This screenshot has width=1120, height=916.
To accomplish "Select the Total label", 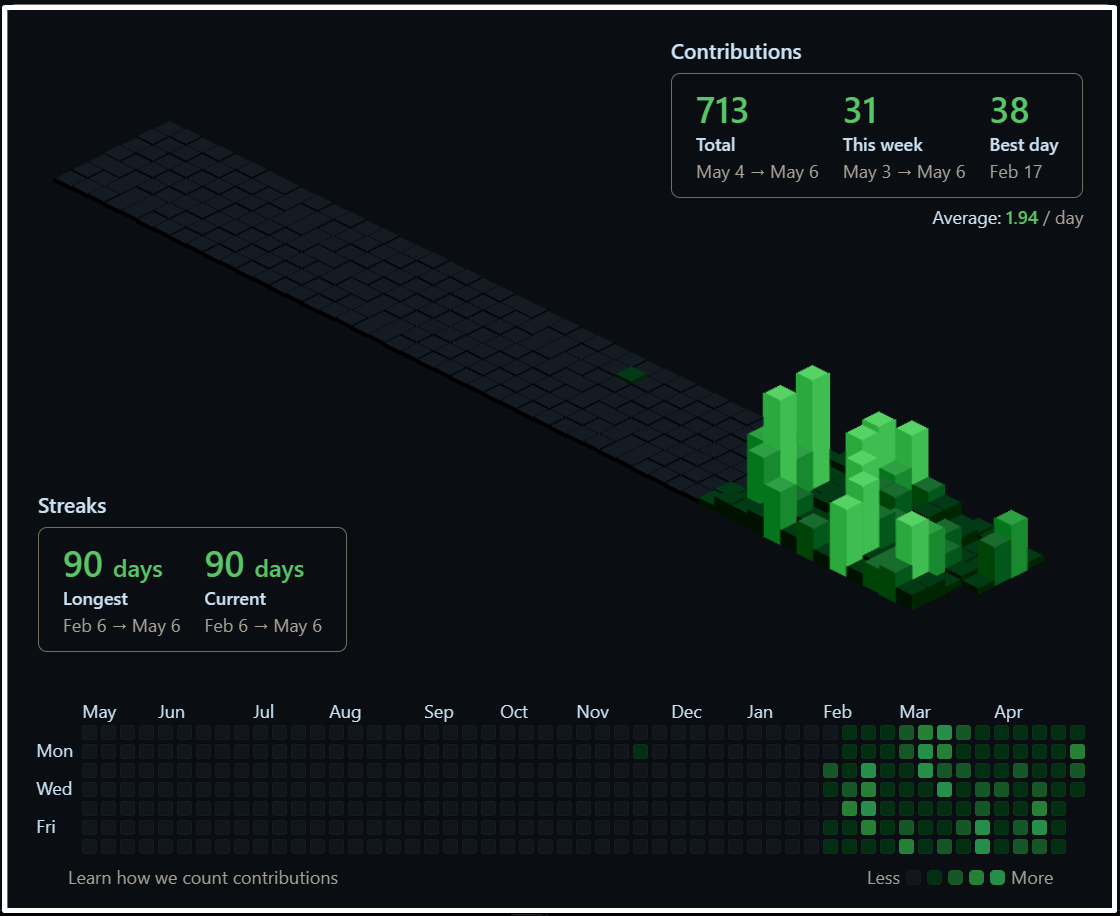I will pos(715,144).
